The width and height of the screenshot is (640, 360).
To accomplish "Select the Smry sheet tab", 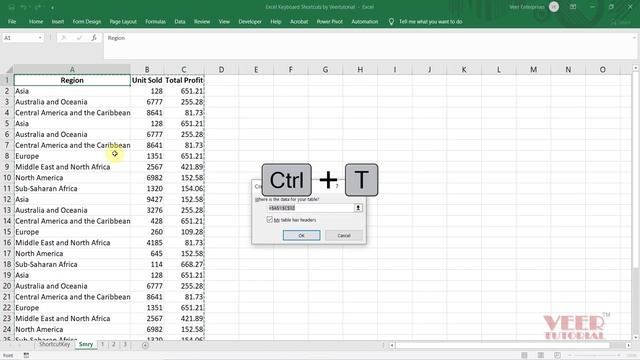I will coord(86,344).
